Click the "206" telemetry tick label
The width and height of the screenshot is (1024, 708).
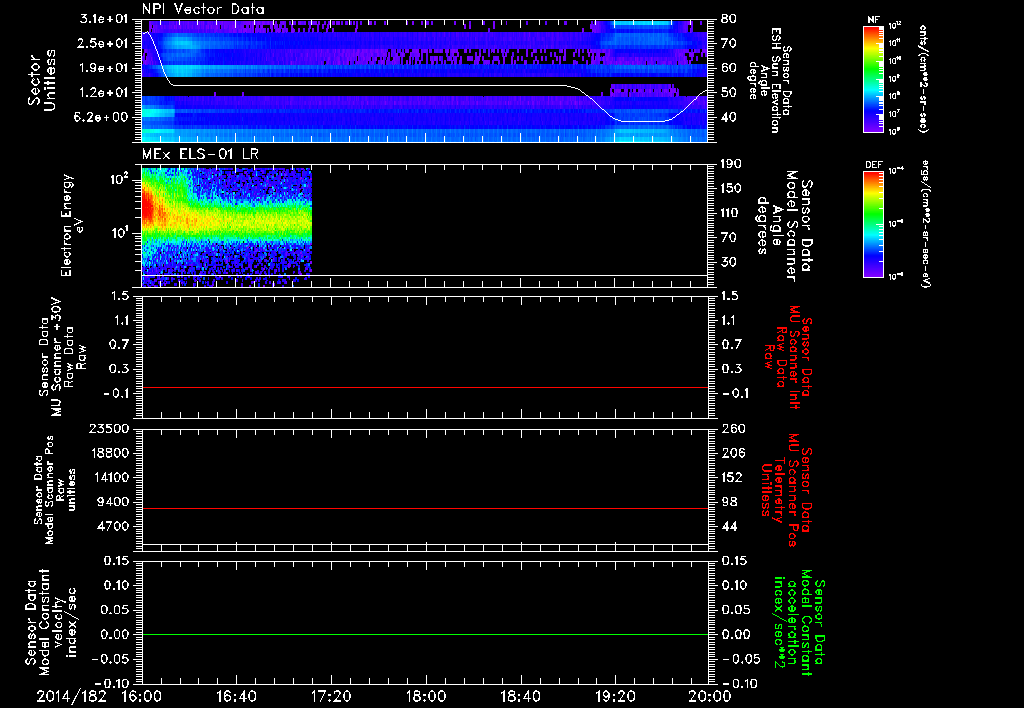(732, 453)
